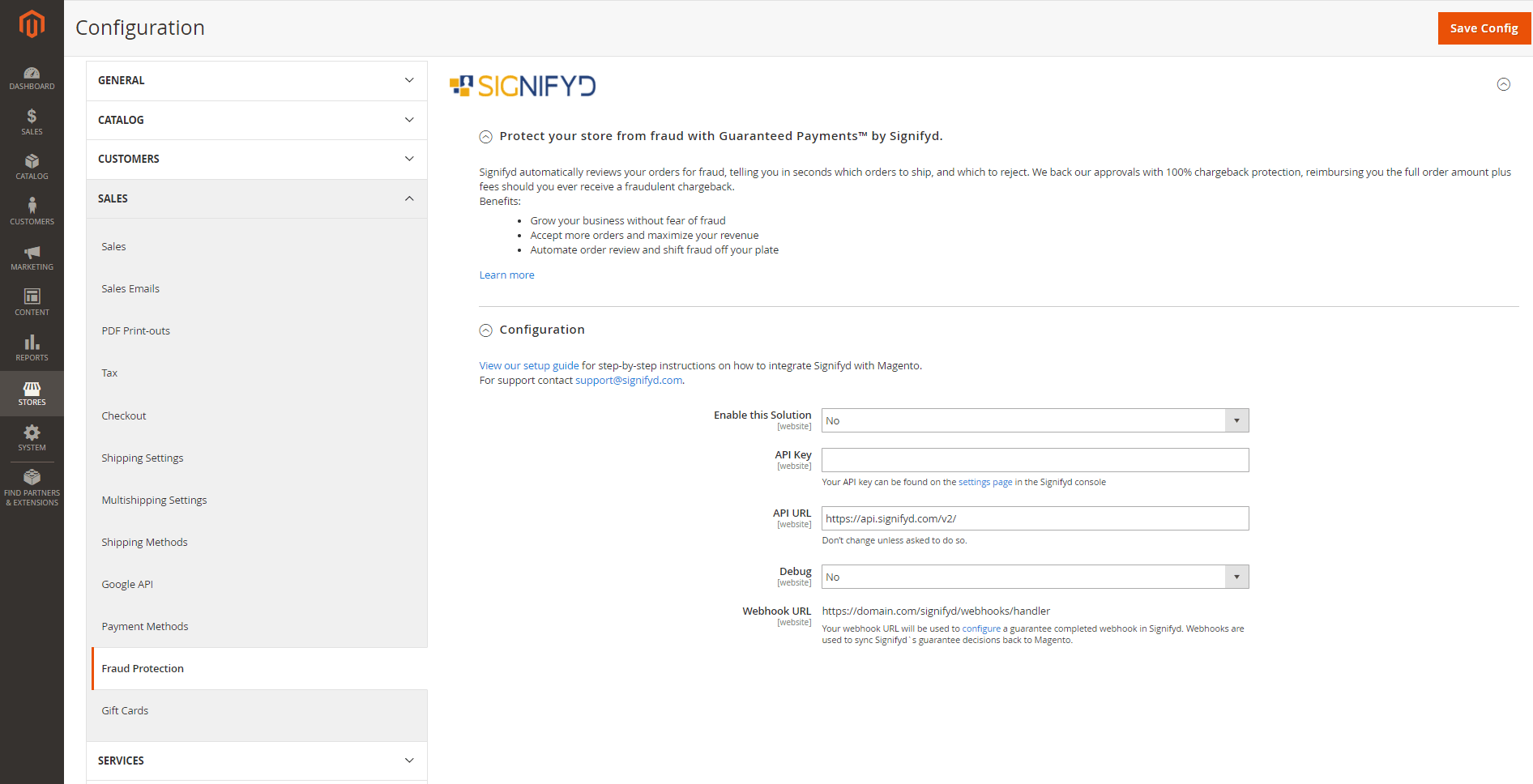This screenshot has height=784, width=1533.
Task: Expand the CATALOG config group
Action: click(x=257, y=120)
